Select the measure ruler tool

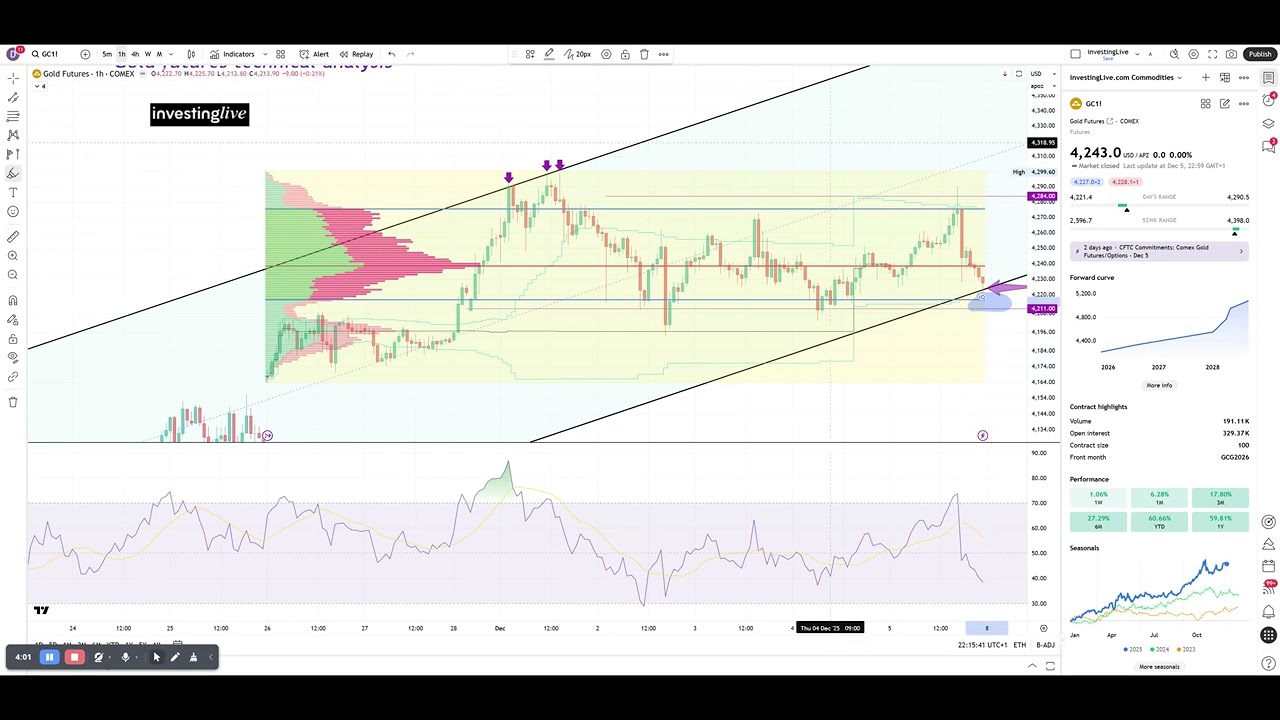tap(13, 237)
